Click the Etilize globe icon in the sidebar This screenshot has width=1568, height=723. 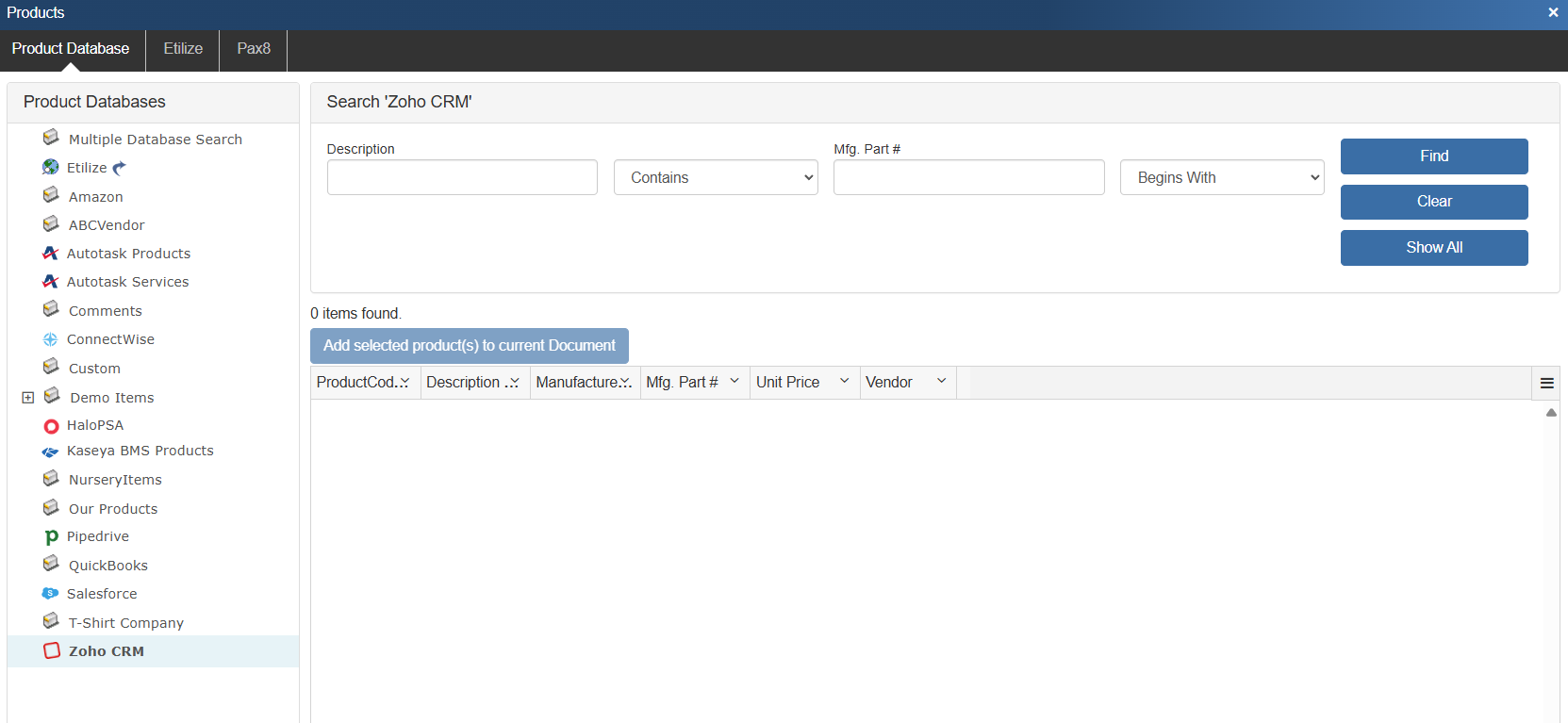coord(51,167)
